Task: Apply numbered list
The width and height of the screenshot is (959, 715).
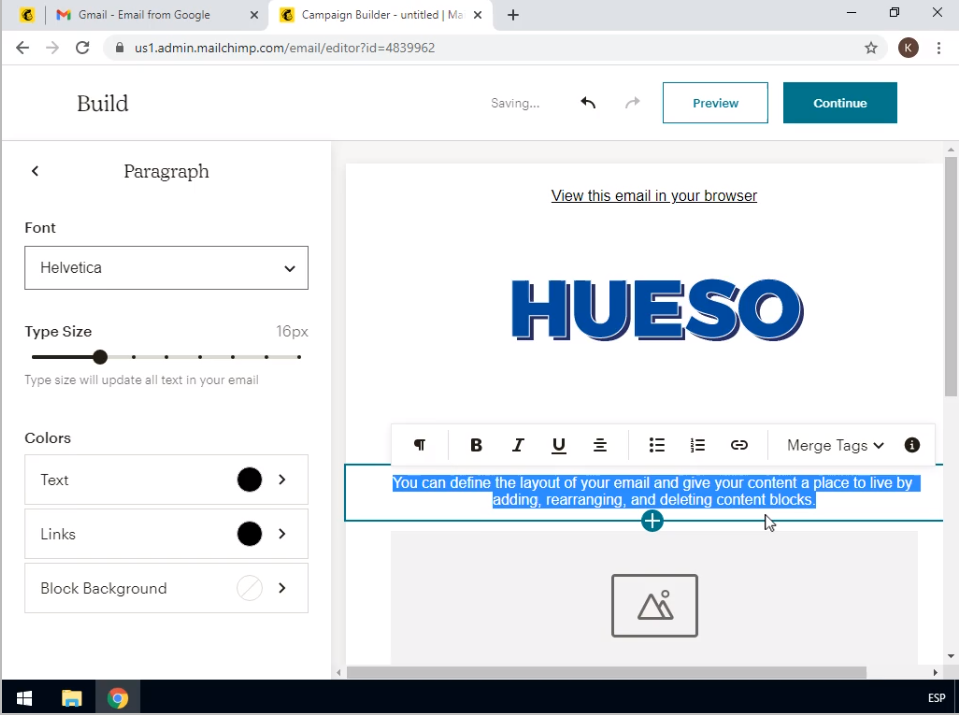Action: tap(698, 445)
